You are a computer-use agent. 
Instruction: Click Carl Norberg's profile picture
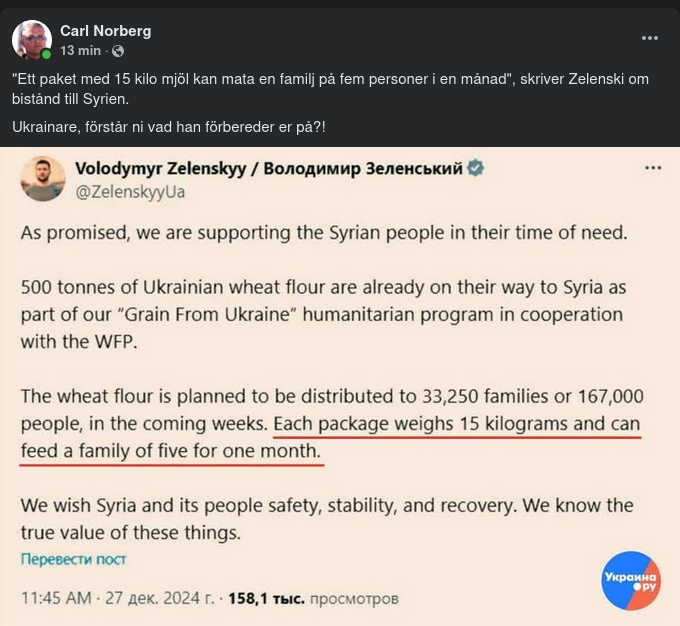coord(31,40)
